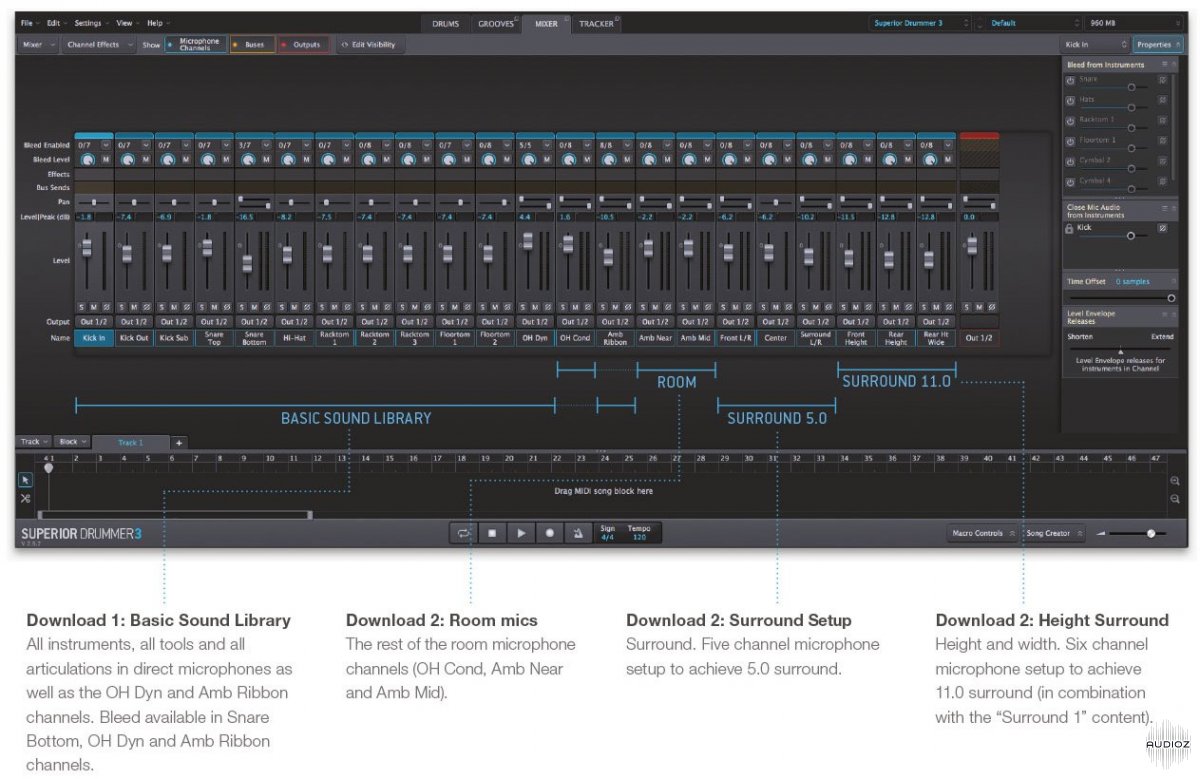This screenshot has width=1200, height=779.
Task: Open the Default preset dropdown
Action: coord(1030,22)
